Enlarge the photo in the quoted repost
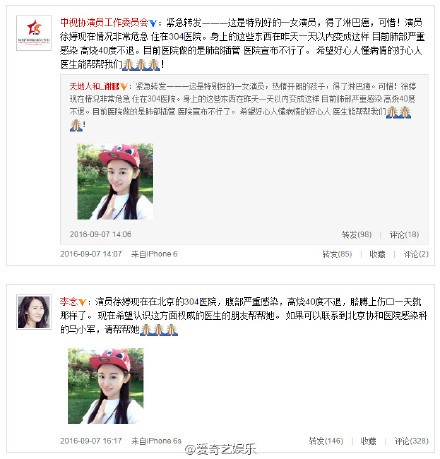This screenshot has height=459, width=440. coord(115,181)
